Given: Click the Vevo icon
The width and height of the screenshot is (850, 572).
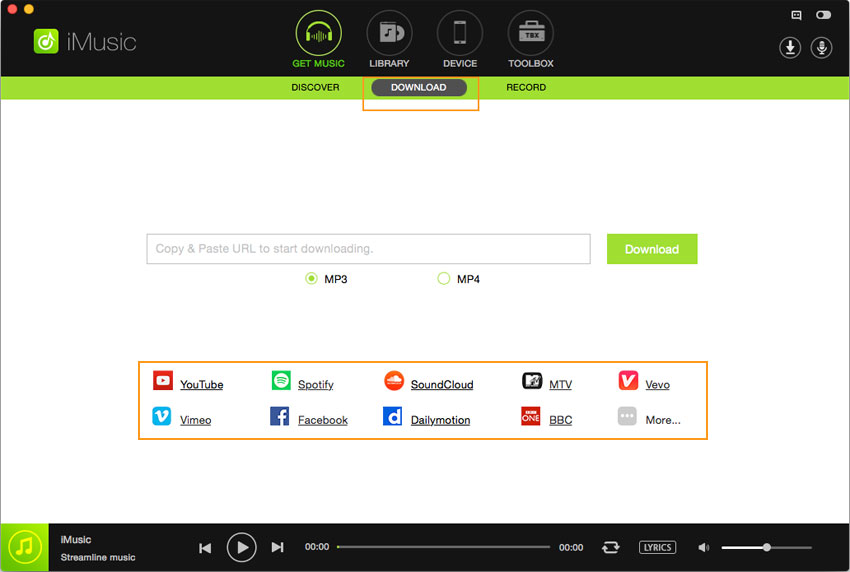Looking at the screenshot, I should pyautogui.click(x=628, y=381).
